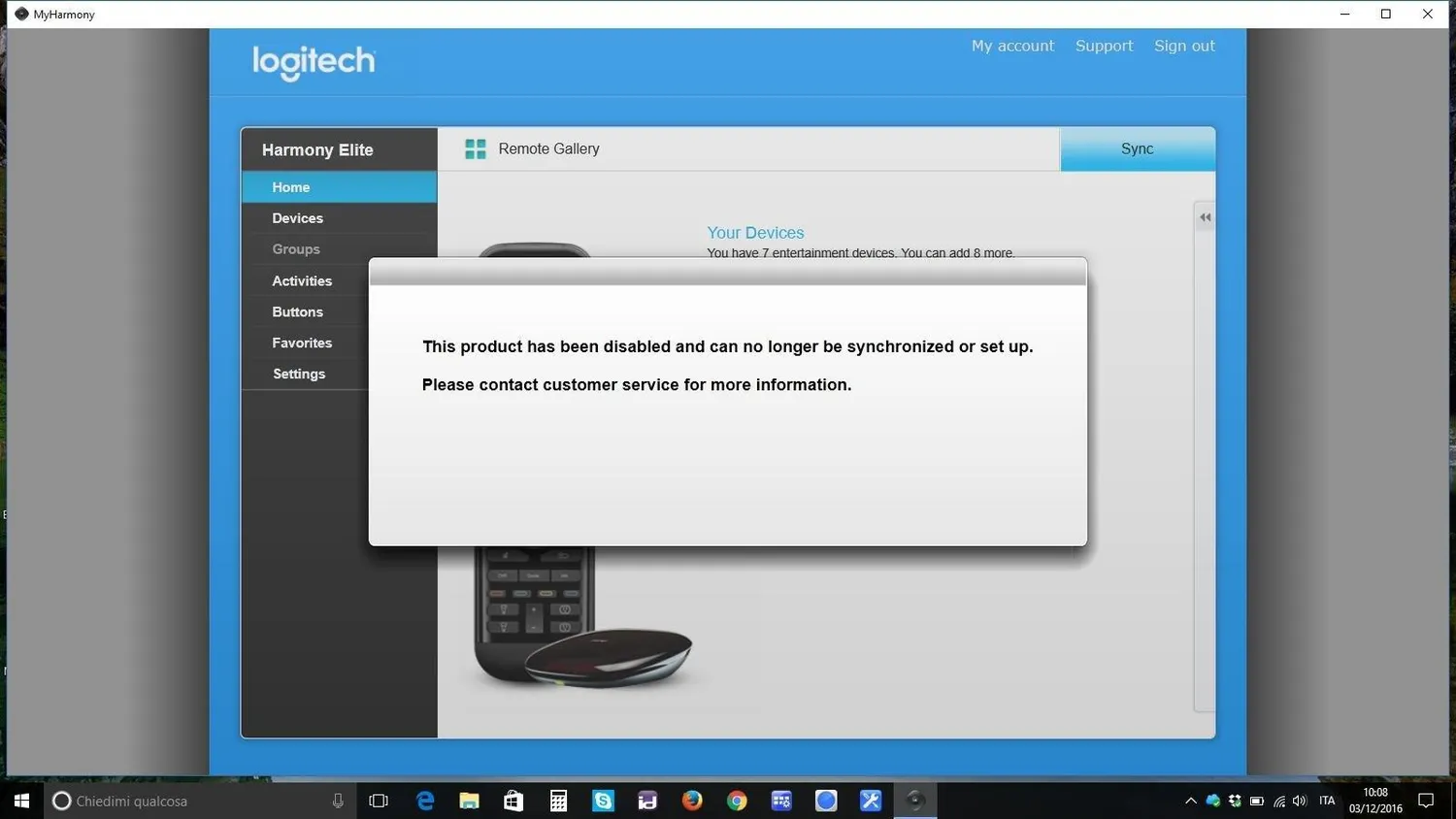This screenshot has height=819, width=1456.
Task: Click the Harmony Elite sidebar title
Action: pyautogui.click(x=317, y=149)
